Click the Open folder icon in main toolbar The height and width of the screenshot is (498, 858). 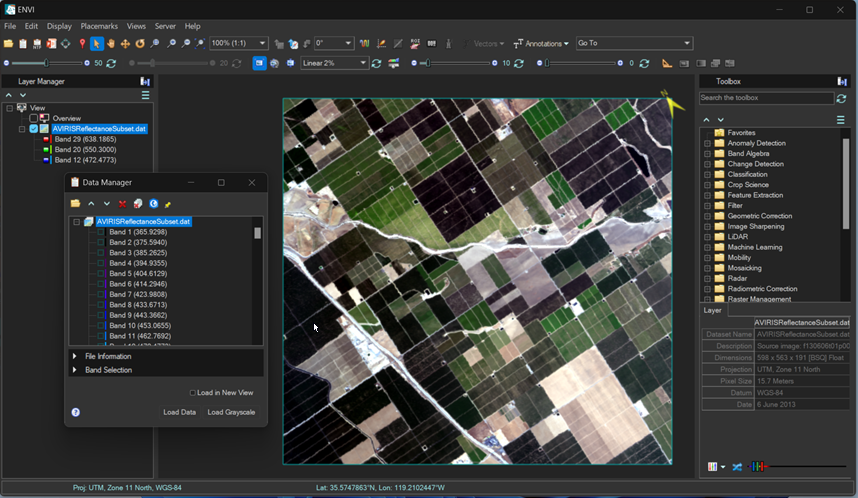click(x=8, y=44)
